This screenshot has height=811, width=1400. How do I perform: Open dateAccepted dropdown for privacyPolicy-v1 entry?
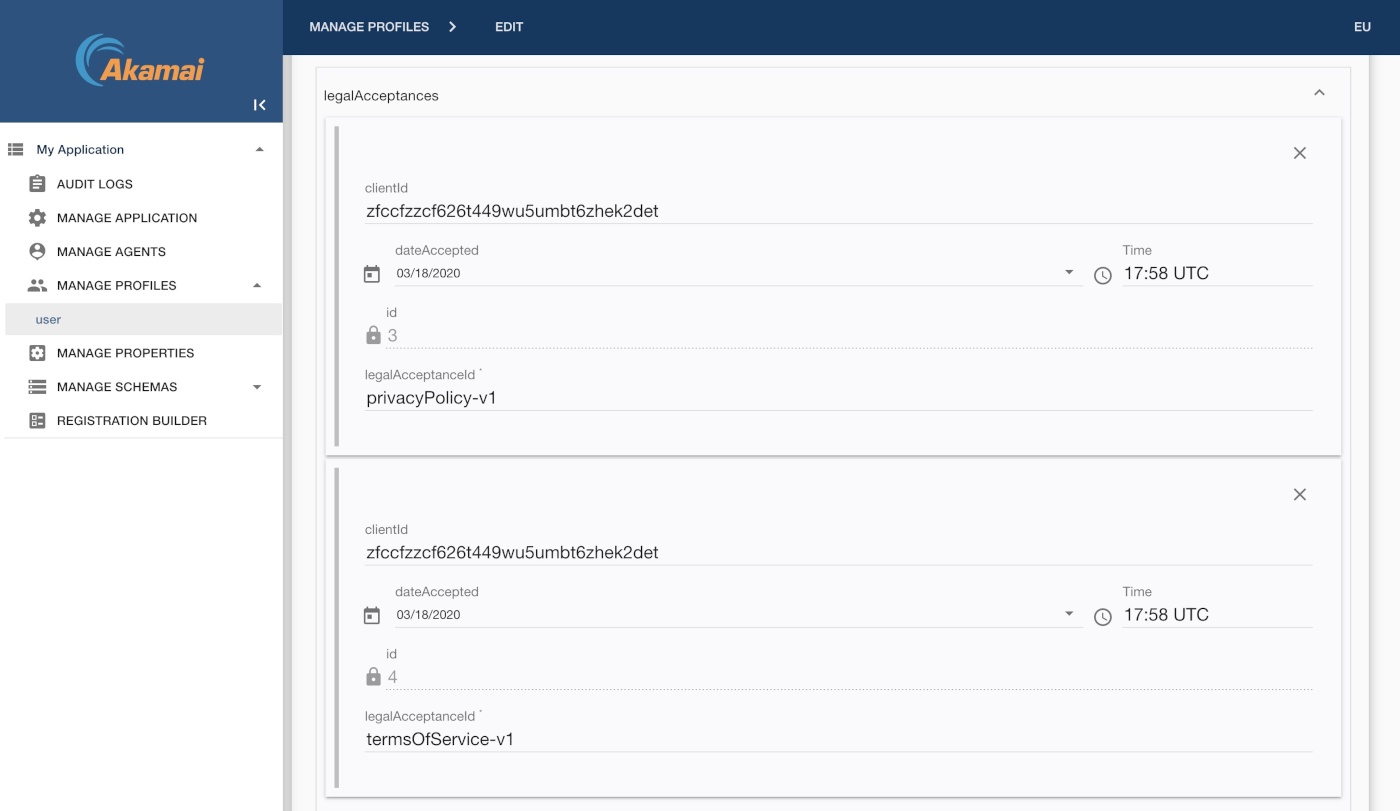tap(1069, 273)
